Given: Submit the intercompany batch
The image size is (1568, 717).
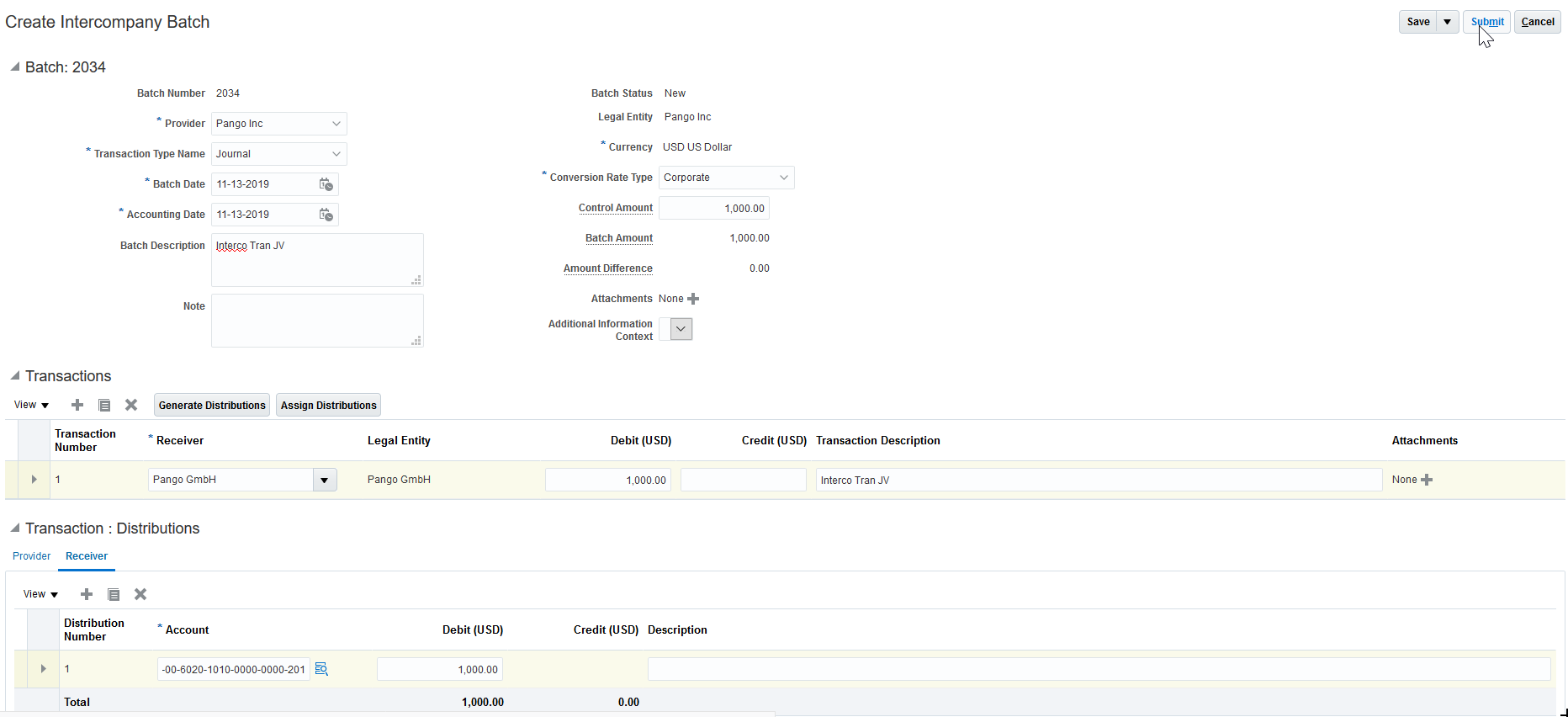Looking at the screenshot, I should pyautogui.click(x=1486, y=22).
